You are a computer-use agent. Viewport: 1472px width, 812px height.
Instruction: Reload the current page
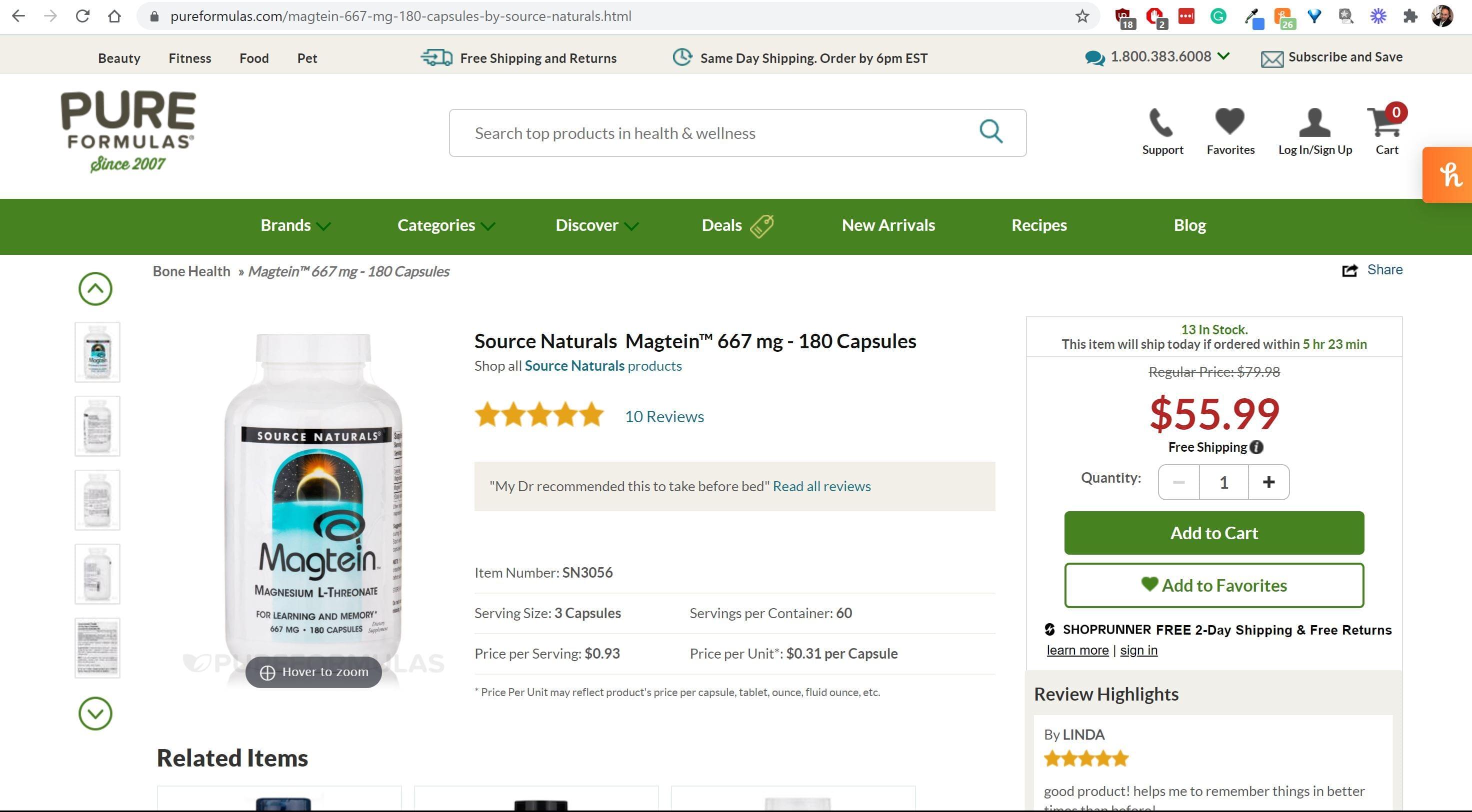(x=83, y=16)
